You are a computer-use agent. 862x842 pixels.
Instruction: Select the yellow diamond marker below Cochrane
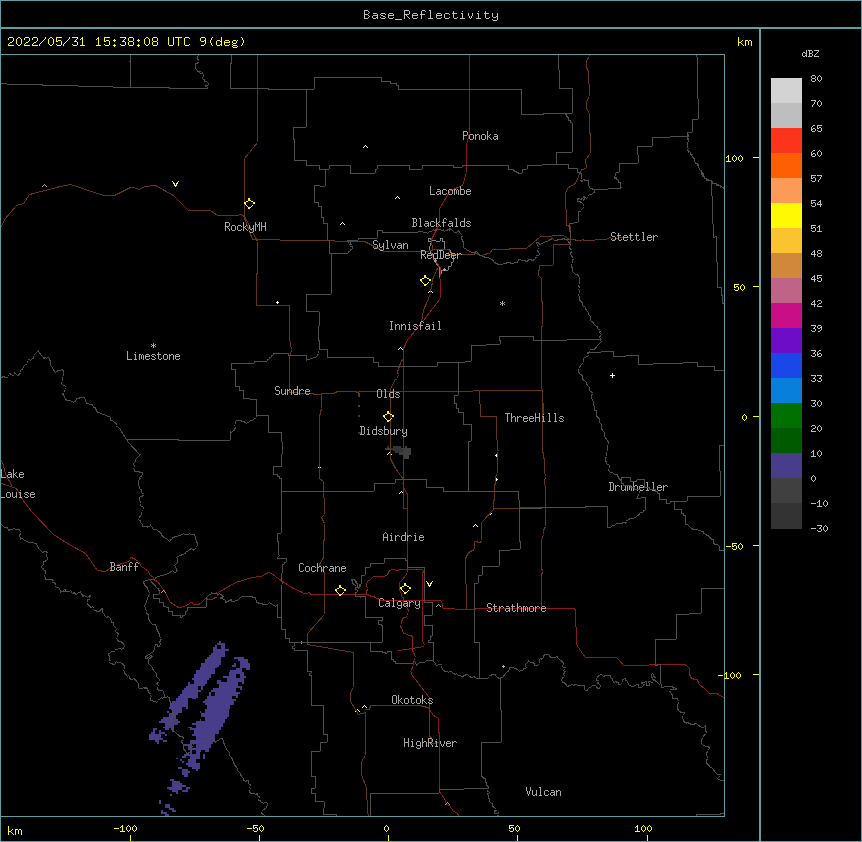tap(340, 590)
